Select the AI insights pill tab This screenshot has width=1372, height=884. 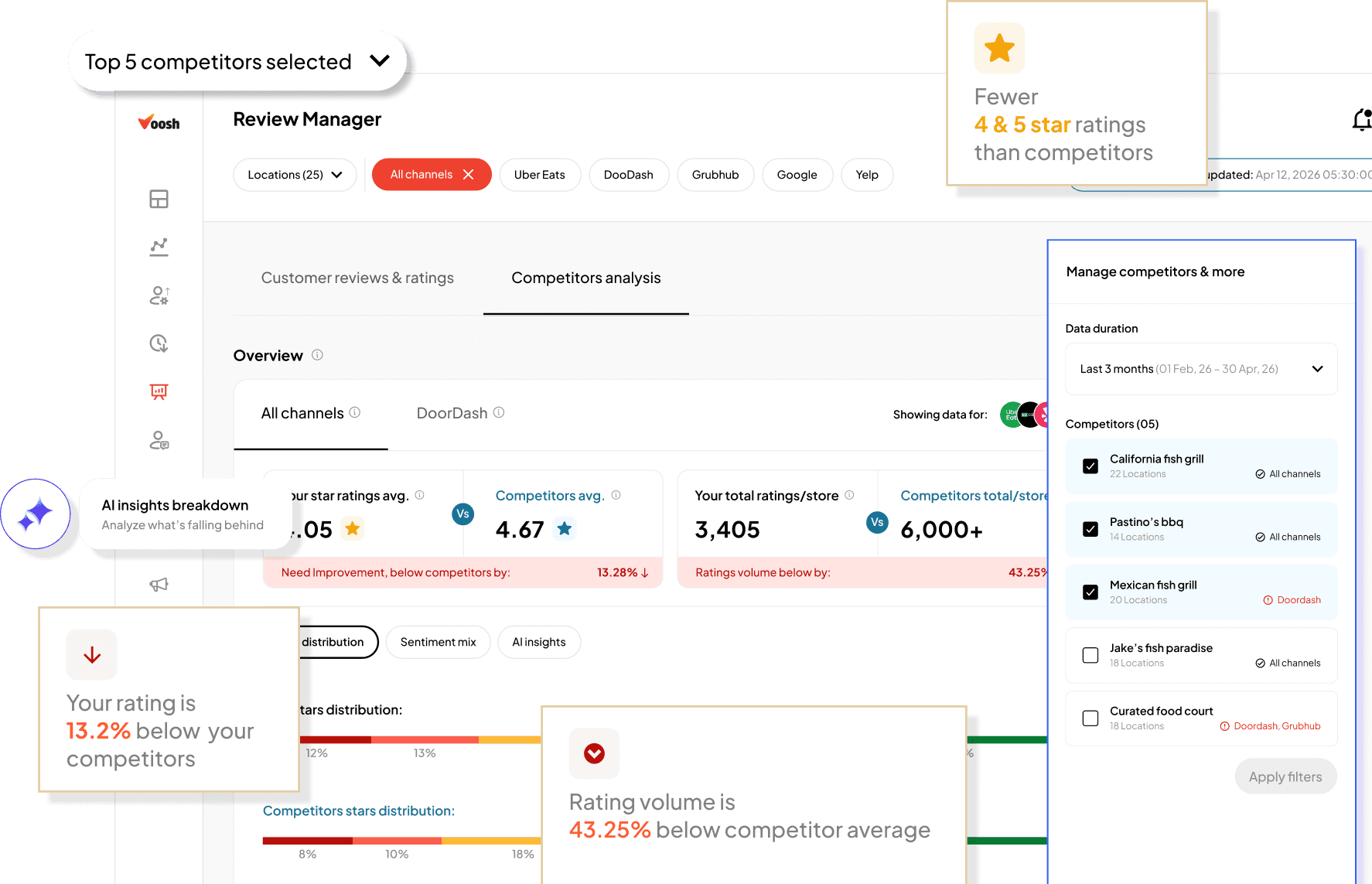pyautogui.click(x=539, y=642)
